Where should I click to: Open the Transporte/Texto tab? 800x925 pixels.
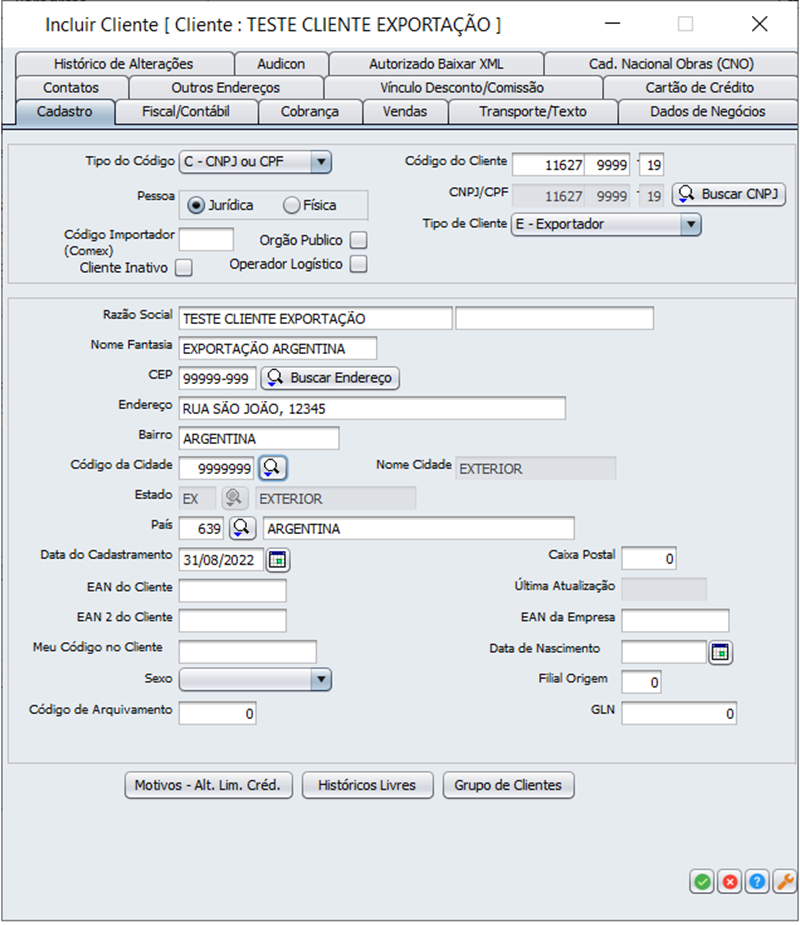coord(532,112)
